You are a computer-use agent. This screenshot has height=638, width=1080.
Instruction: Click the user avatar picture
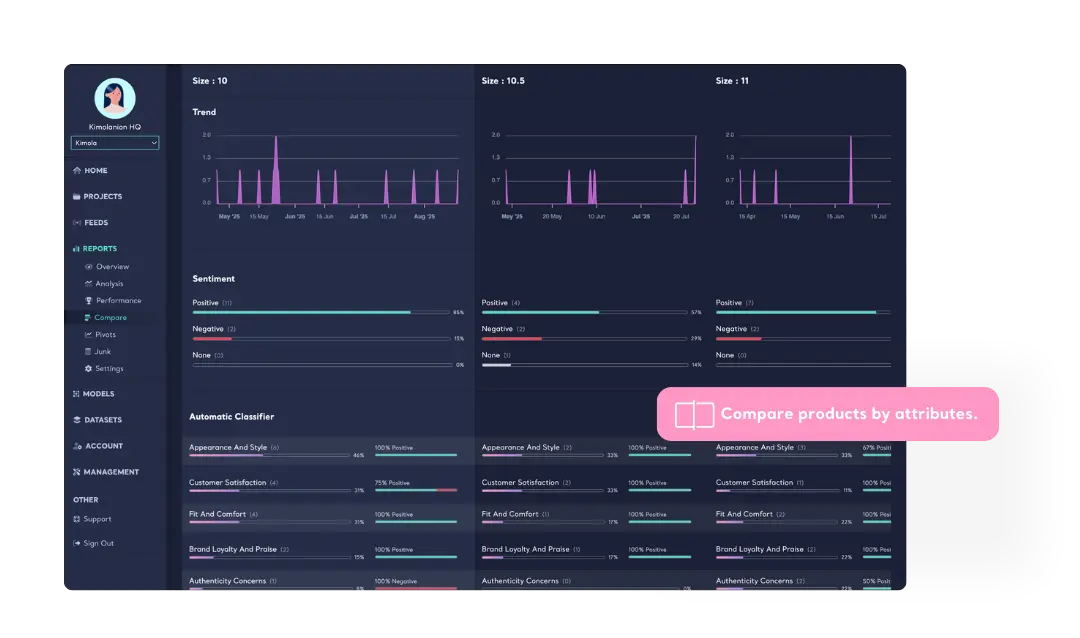click(115, 98)
